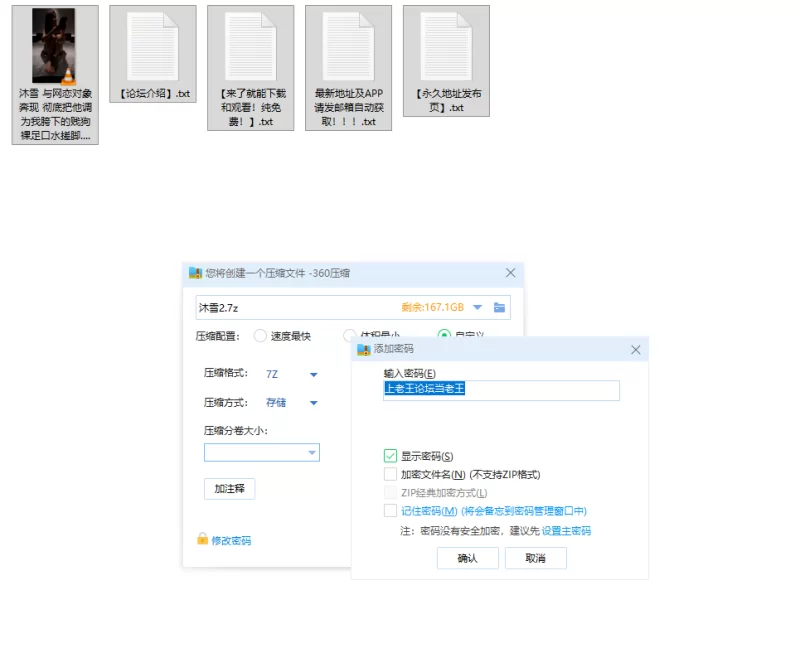Viewport: 800px width, 653px height.
Task: Expand the archive path history dropdown arrow
Action: pyautogui.click(x=477, y=307)
